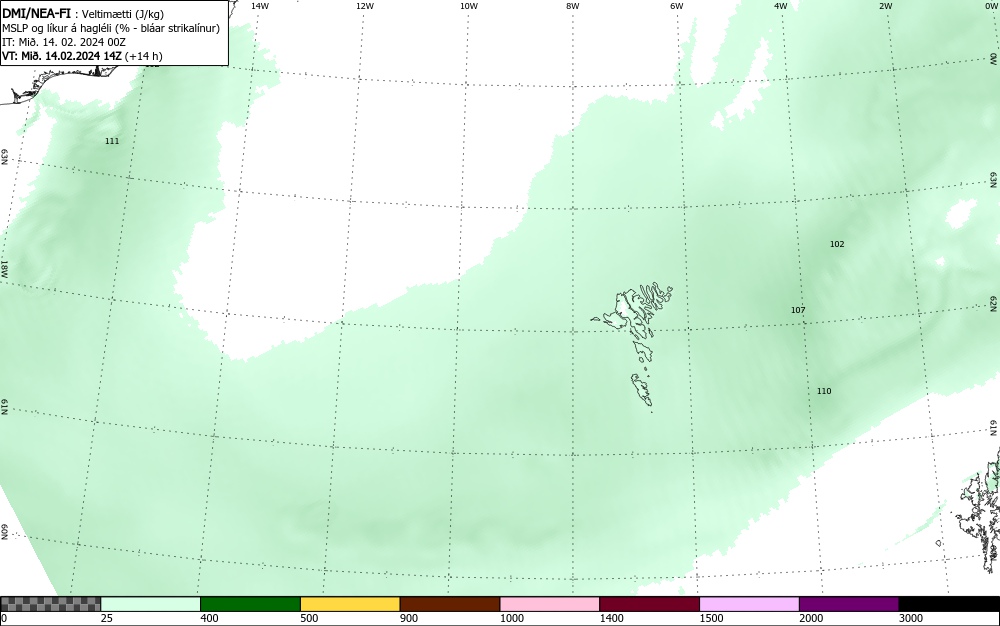Click the pressure value 102 on the map
1000x626 pixels.
[837, 244]
